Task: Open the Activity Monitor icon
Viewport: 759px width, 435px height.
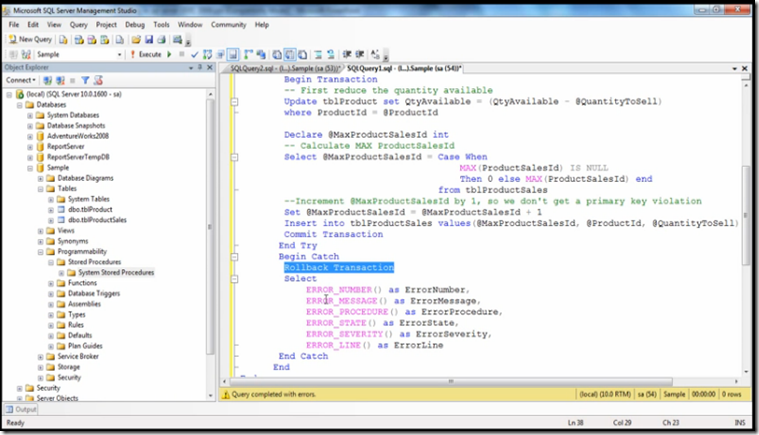Action: click(x=178, y=40)
